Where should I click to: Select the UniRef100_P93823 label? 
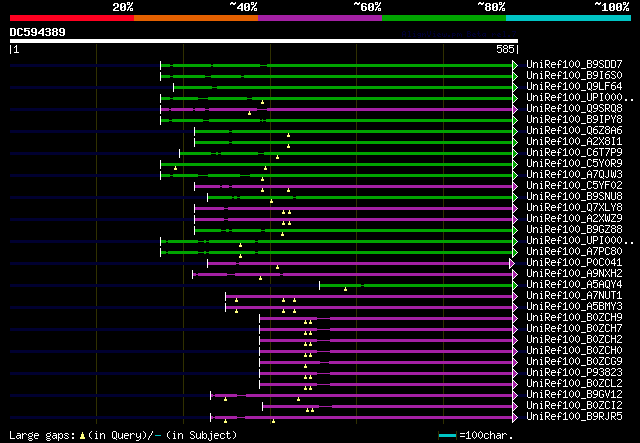click(574, 373)
